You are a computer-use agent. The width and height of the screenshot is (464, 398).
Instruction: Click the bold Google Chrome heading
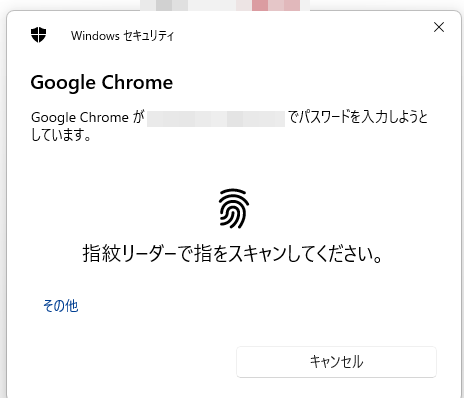point(102,83)
